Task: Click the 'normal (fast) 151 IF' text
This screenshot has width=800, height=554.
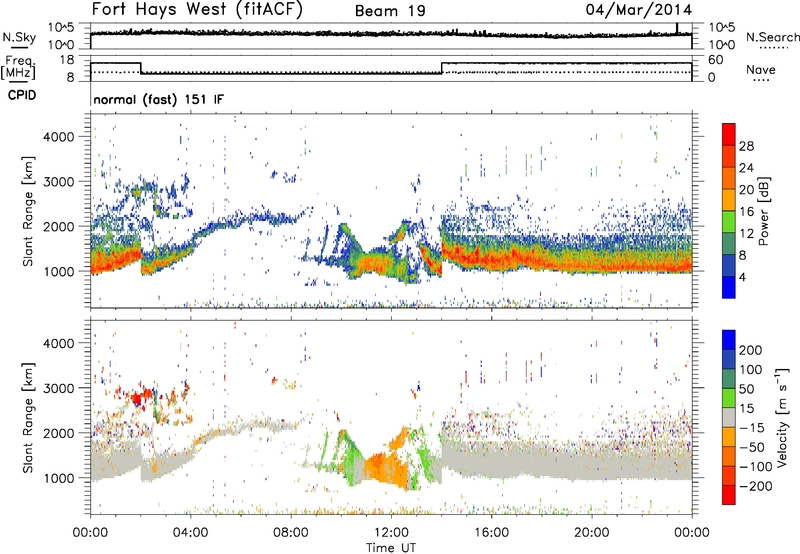Action: point(158,99)
